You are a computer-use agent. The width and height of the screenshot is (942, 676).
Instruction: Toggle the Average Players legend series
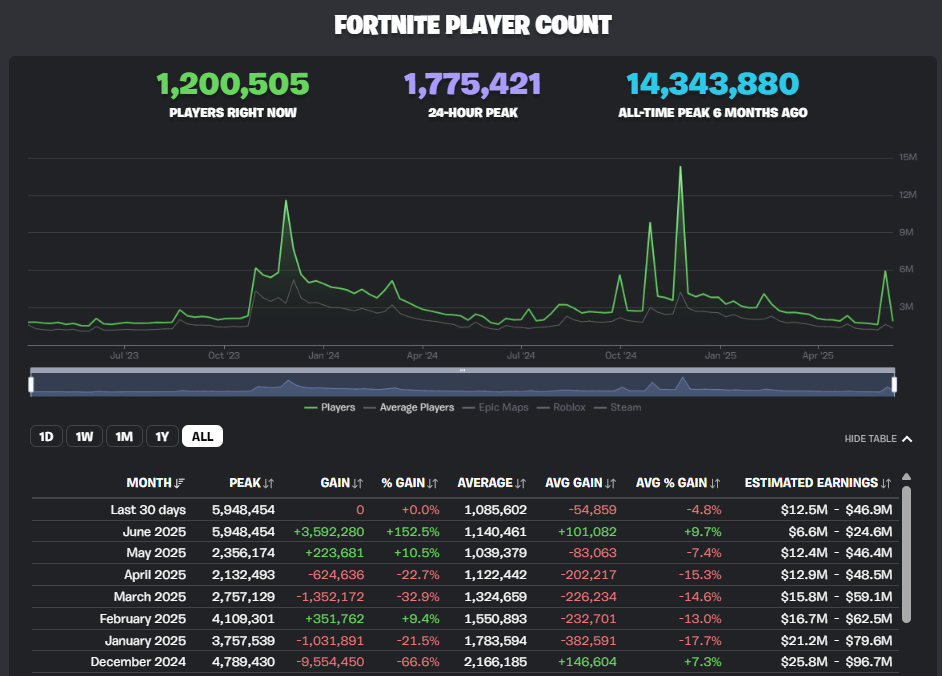pyautogui.click(x=409, y=407)
